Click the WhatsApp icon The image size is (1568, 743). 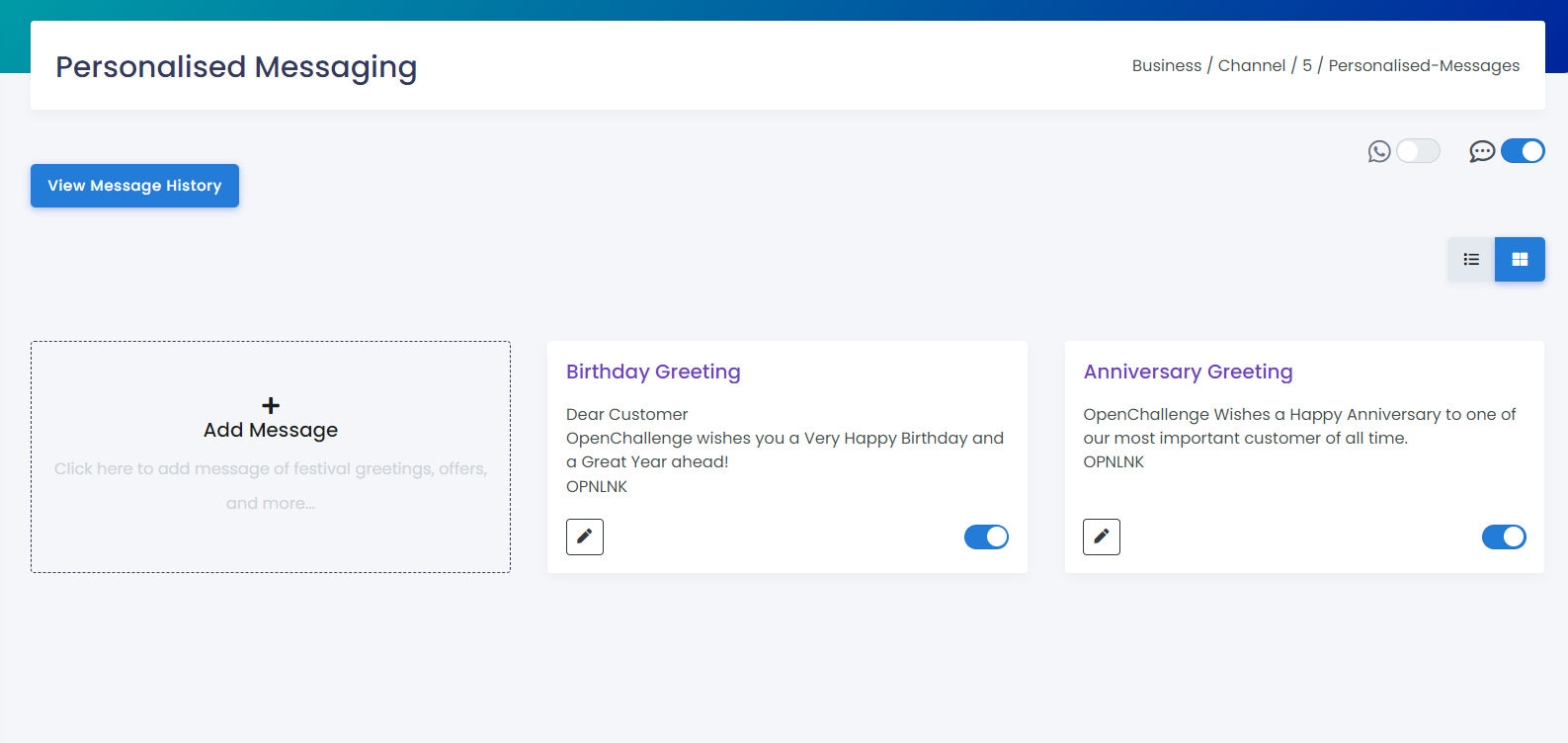[x=1379, y=151]
